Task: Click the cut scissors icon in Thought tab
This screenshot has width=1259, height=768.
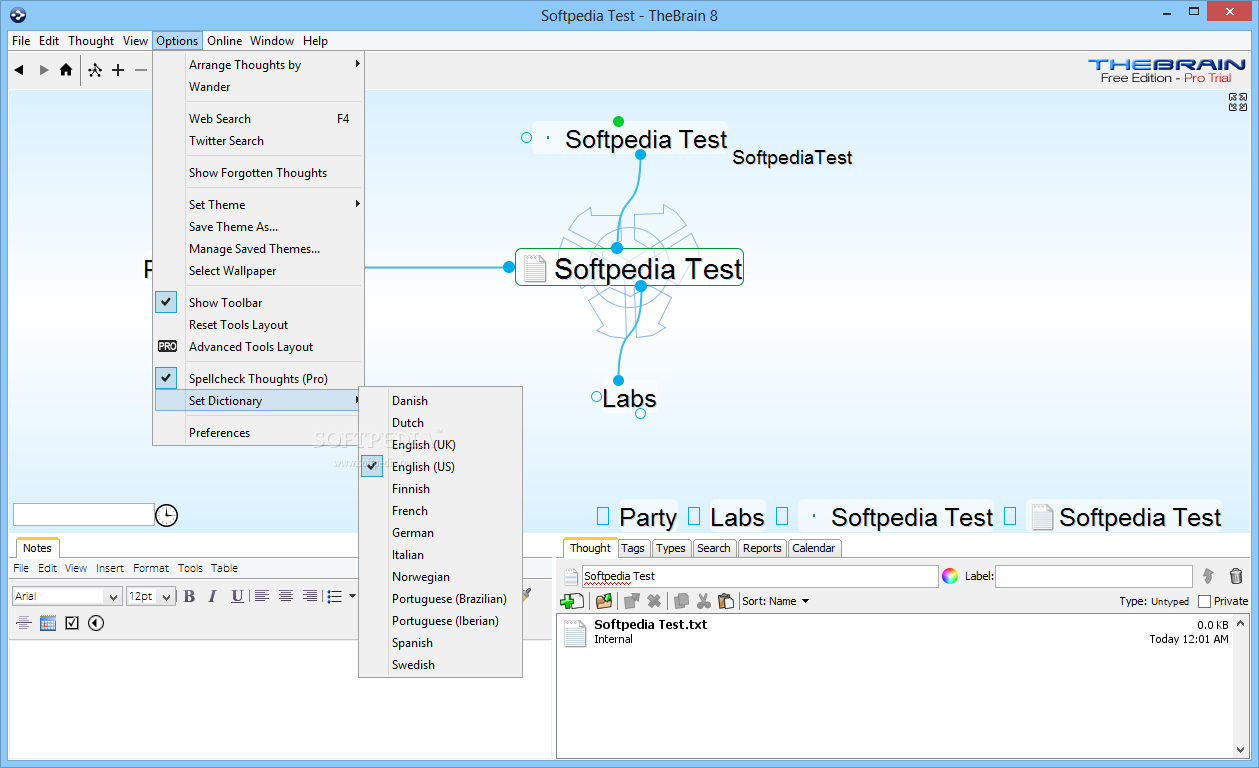Action: point(703,601)
